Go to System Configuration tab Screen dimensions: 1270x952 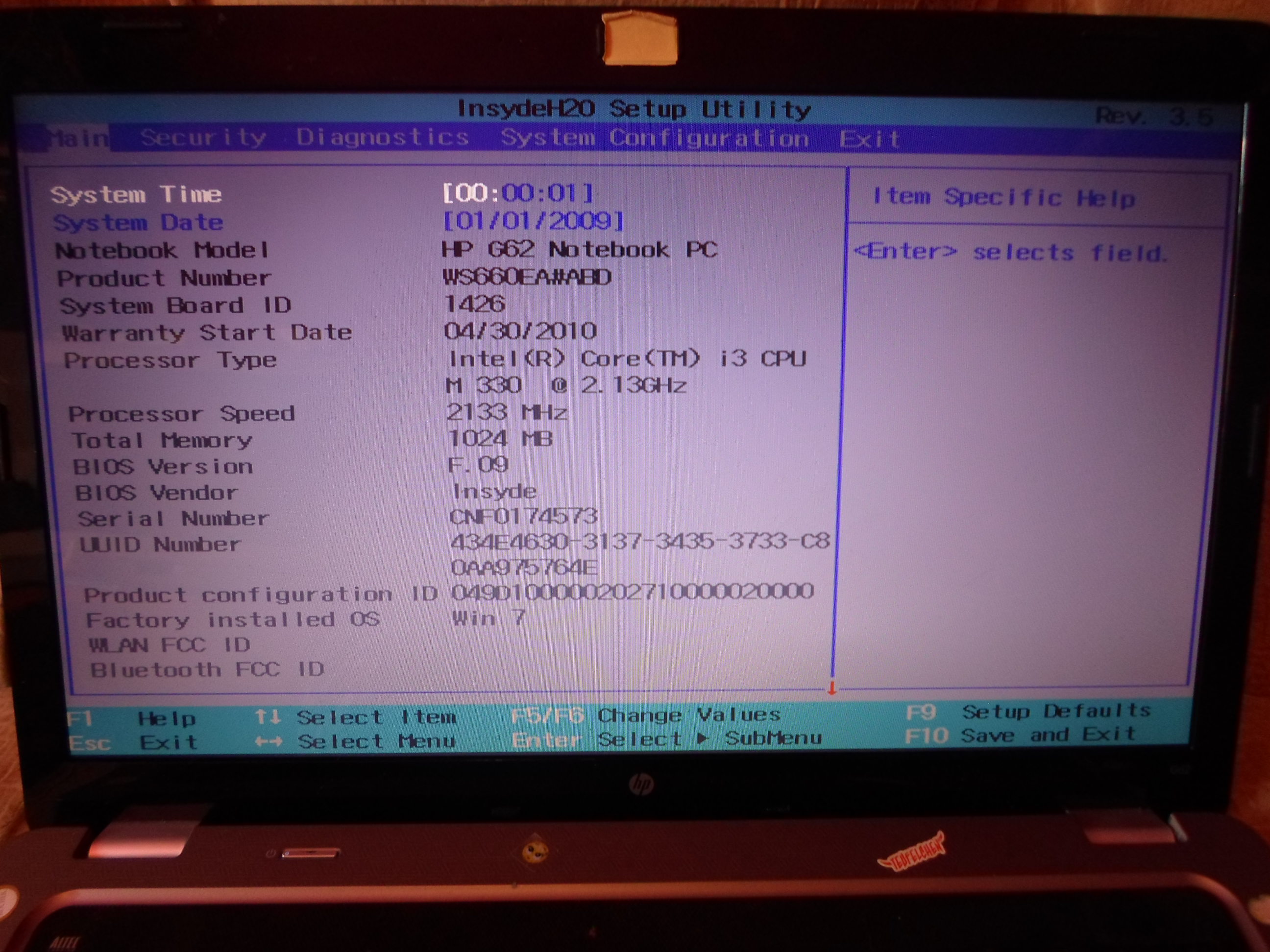click(655, 138)
